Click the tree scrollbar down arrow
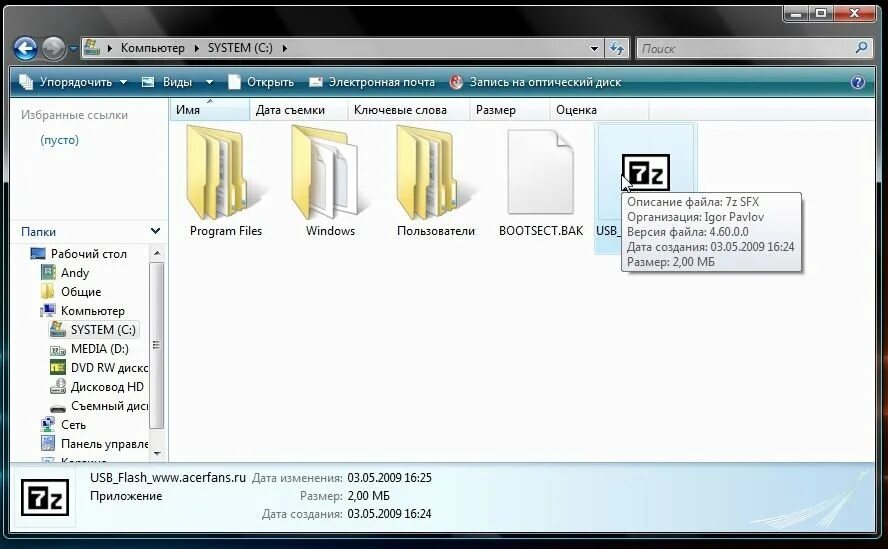This screenshot has width=888, height=549. 157,454
